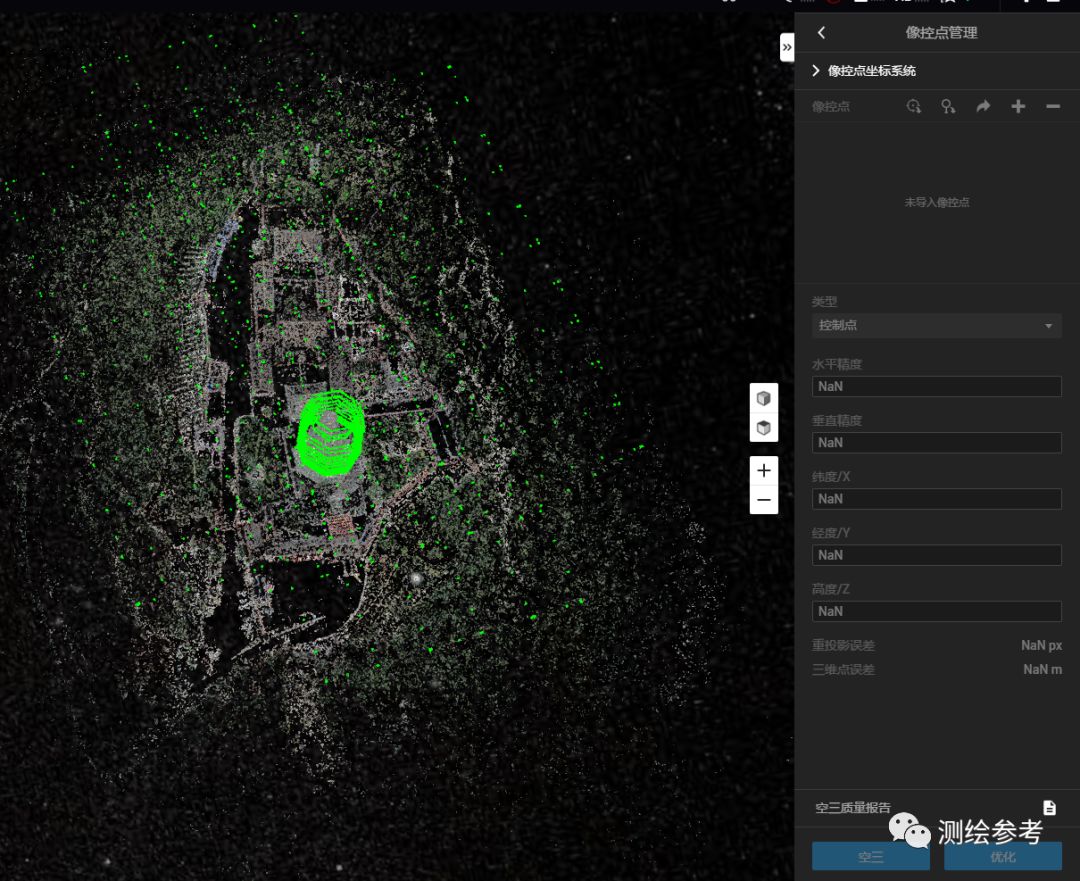The image size is (1080, 881).
Task: Go back using the left arrow beside 像控点管理
Action: click(821, 33)
